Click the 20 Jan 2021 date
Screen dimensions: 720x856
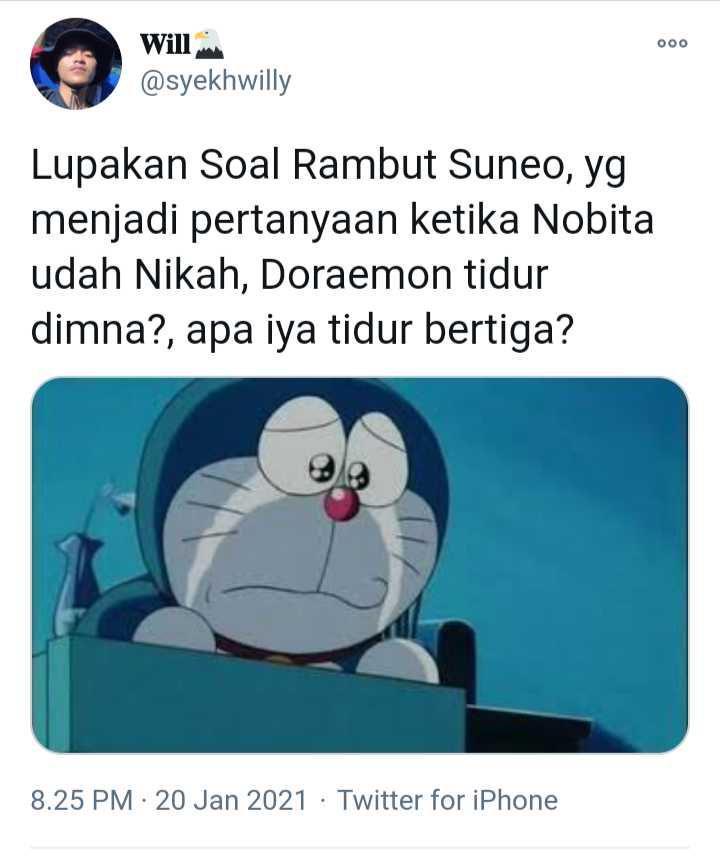(231, 800)
